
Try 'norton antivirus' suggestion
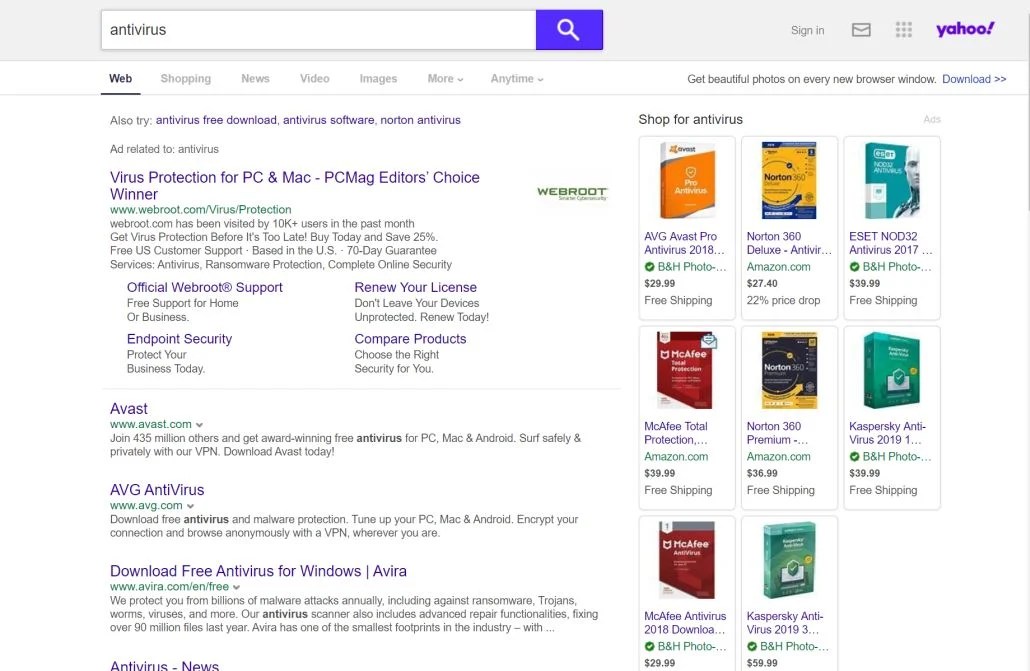pos(420,120)
